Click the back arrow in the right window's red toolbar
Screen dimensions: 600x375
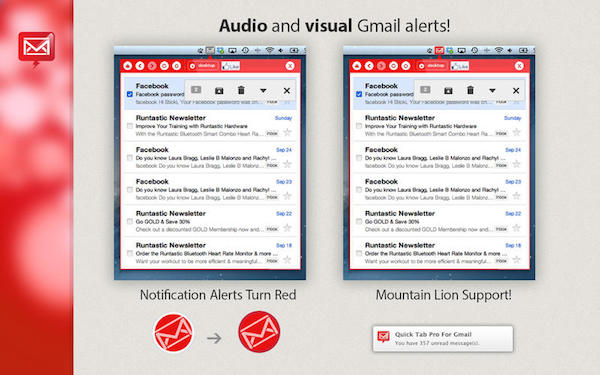tap(369, 66)
